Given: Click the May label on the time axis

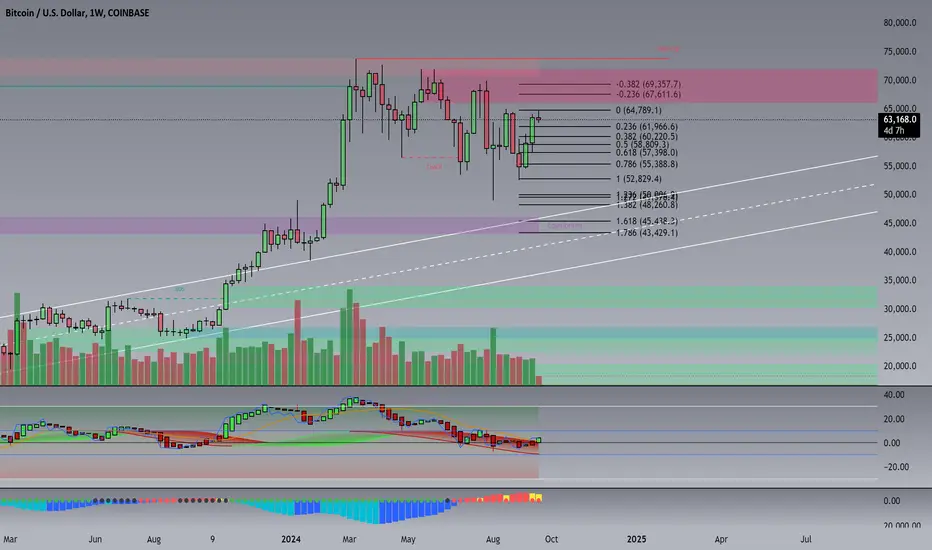Looking at the screenshot, I should pyautogui.click(x=408, y=539).
